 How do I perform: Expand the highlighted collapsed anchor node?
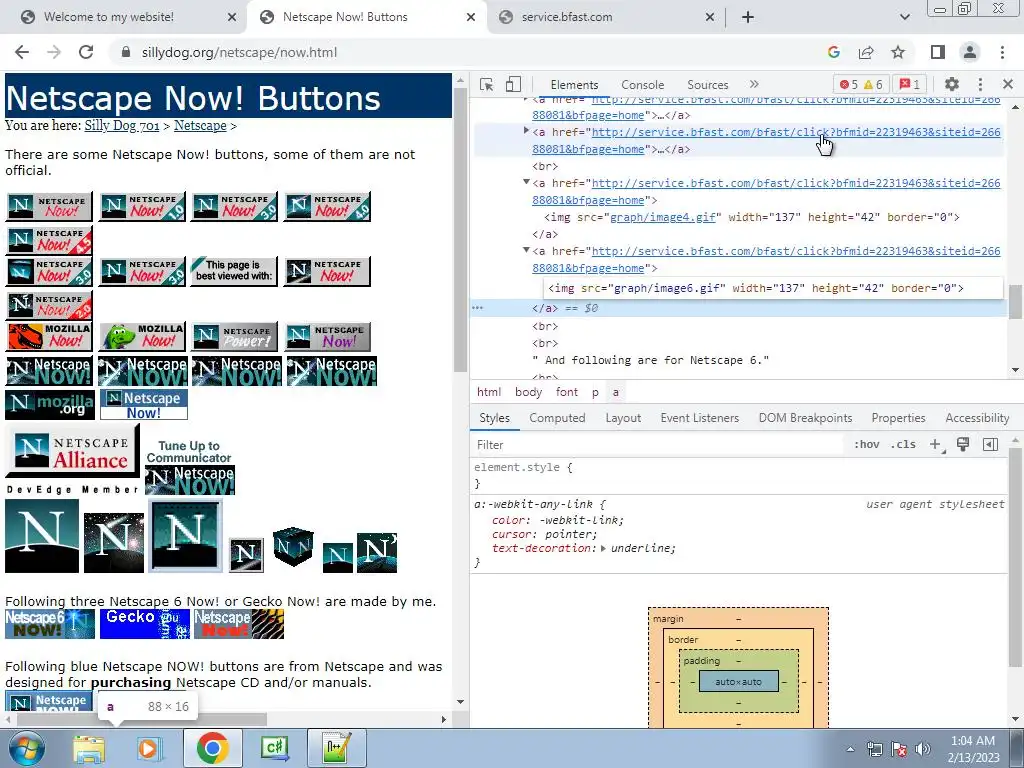[x=526, y=131]
